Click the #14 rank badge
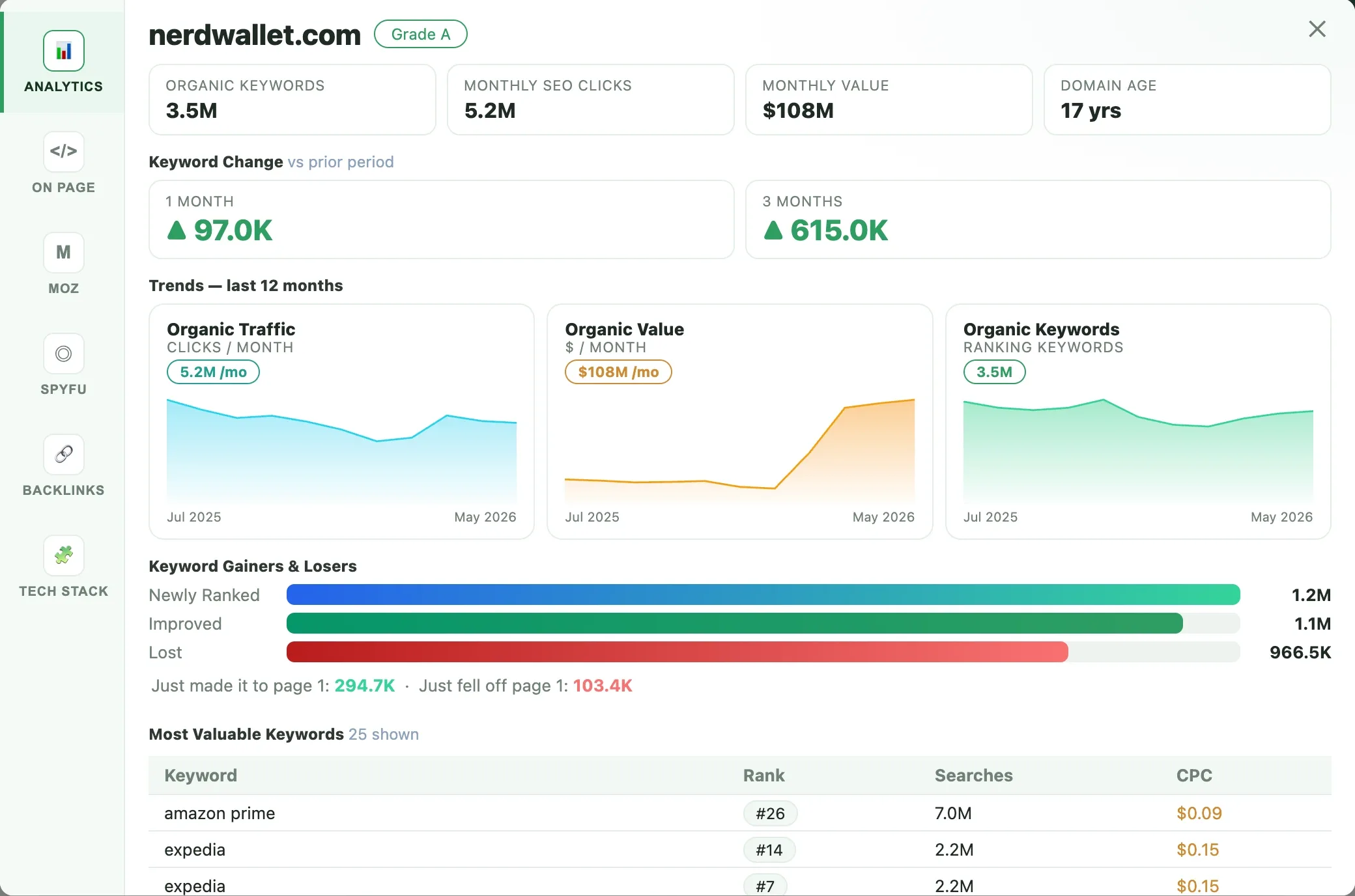This screenshot has height=896, width=1355. 769,850
